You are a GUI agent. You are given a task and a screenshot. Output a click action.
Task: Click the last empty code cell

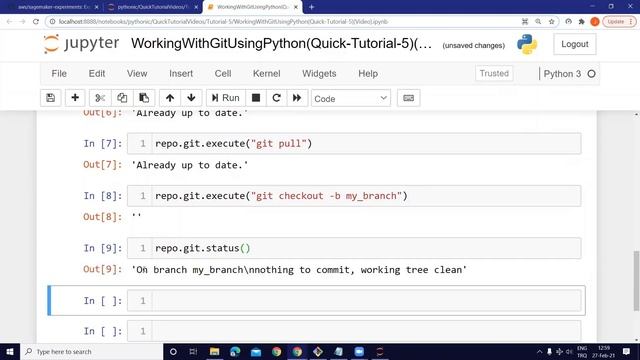pyautogui.click(x=354, y=331)
